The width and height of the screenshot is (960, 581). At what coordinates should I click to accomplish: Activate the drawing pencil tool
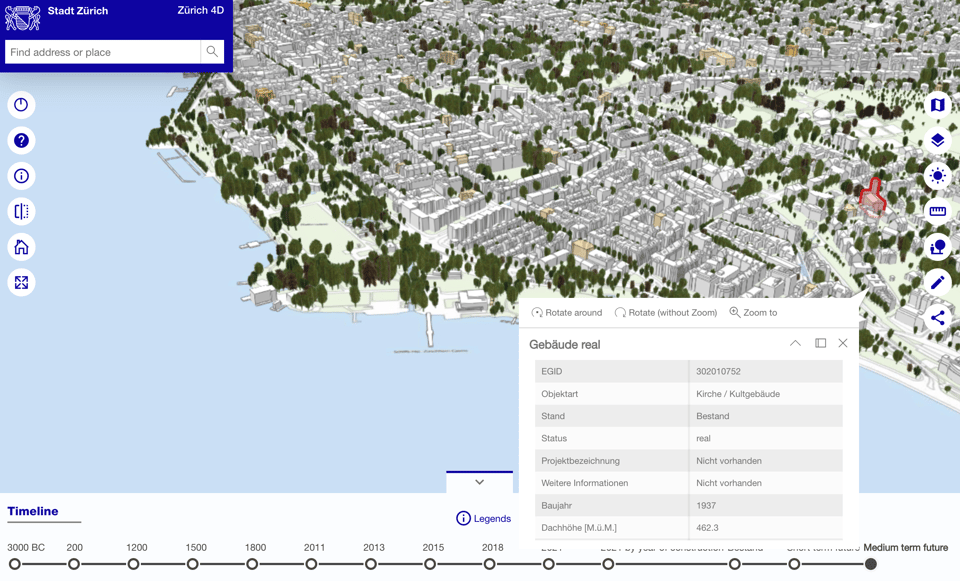937,282
